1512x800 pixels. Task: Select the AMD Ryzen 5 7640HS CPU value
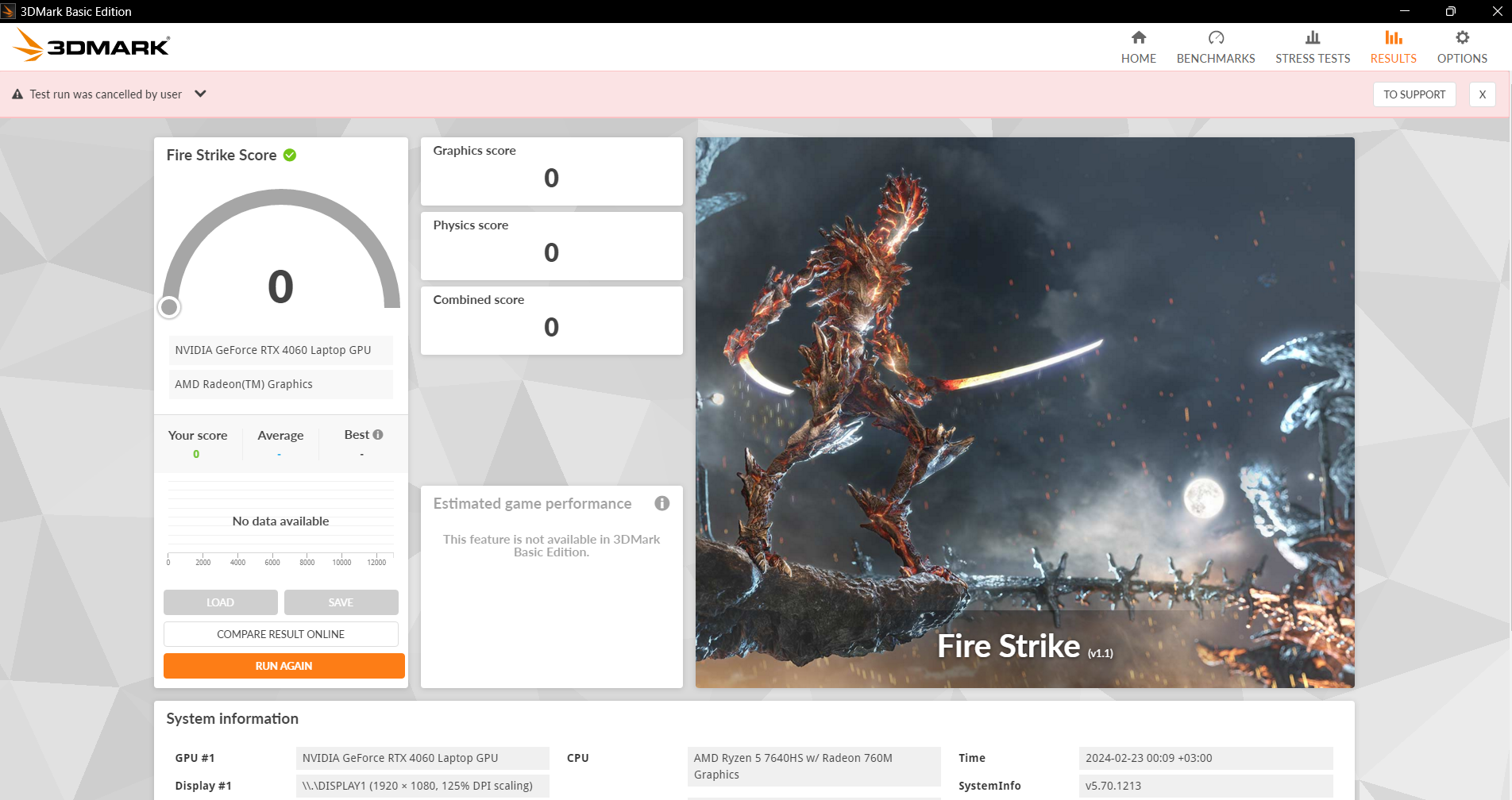click(813, 767)
